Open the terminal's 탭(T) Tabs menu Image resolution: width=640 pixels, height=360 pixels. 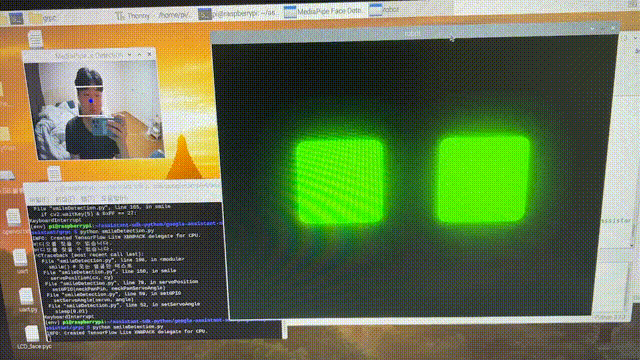coord(87,198)
